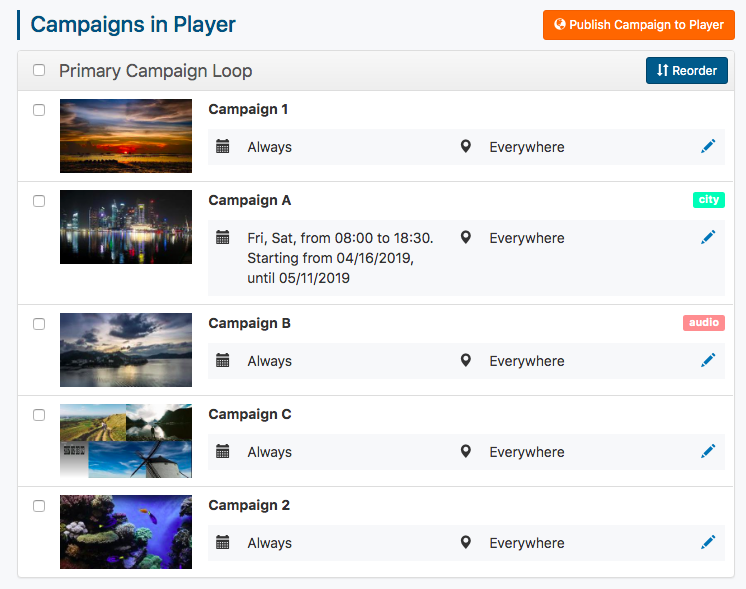
Task: Open Campaign C collage thumbnail
Action: coord(126,441)
